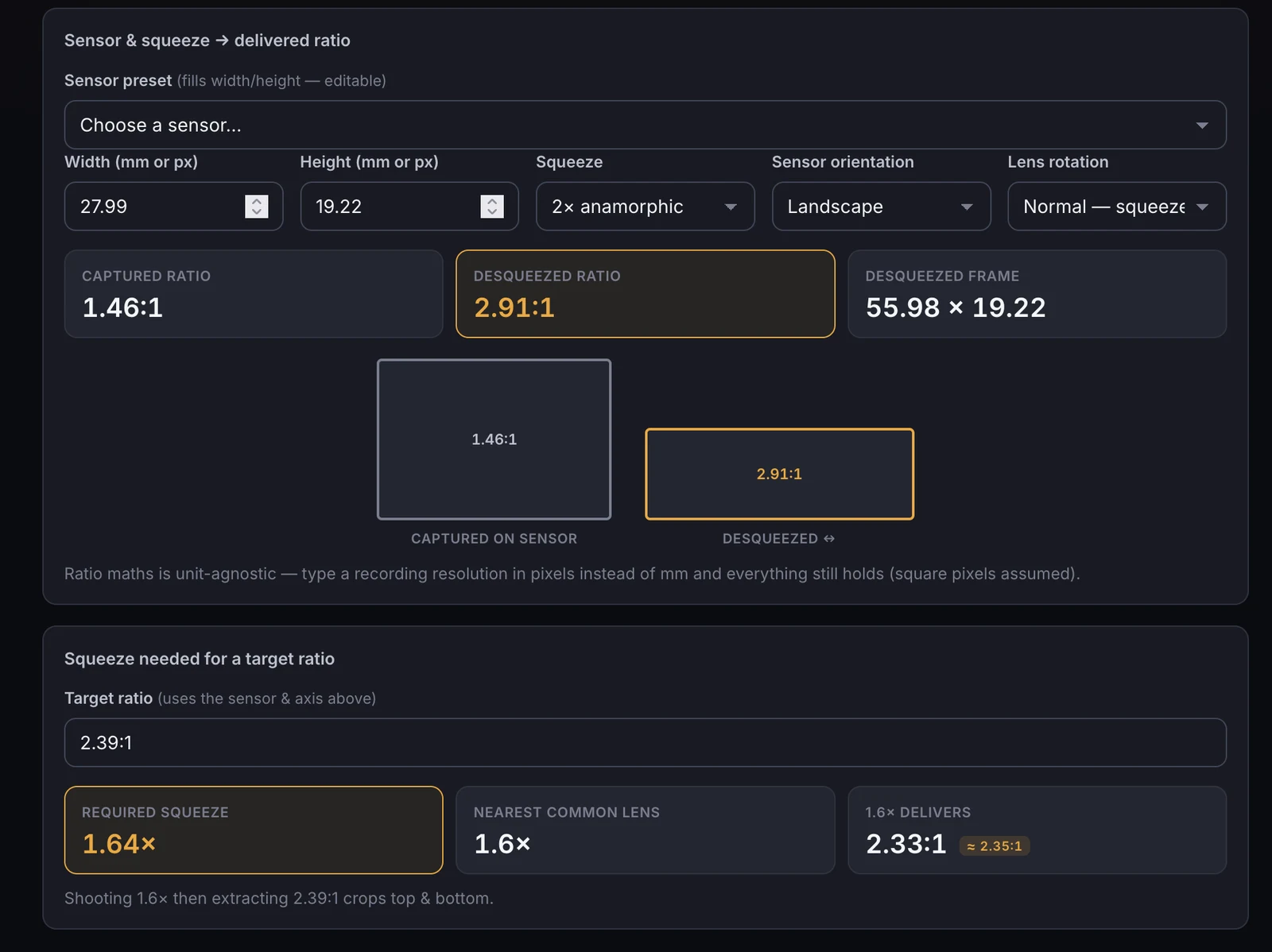Click the Target ratio field containing 2.39:1

(x=645, y=742)
